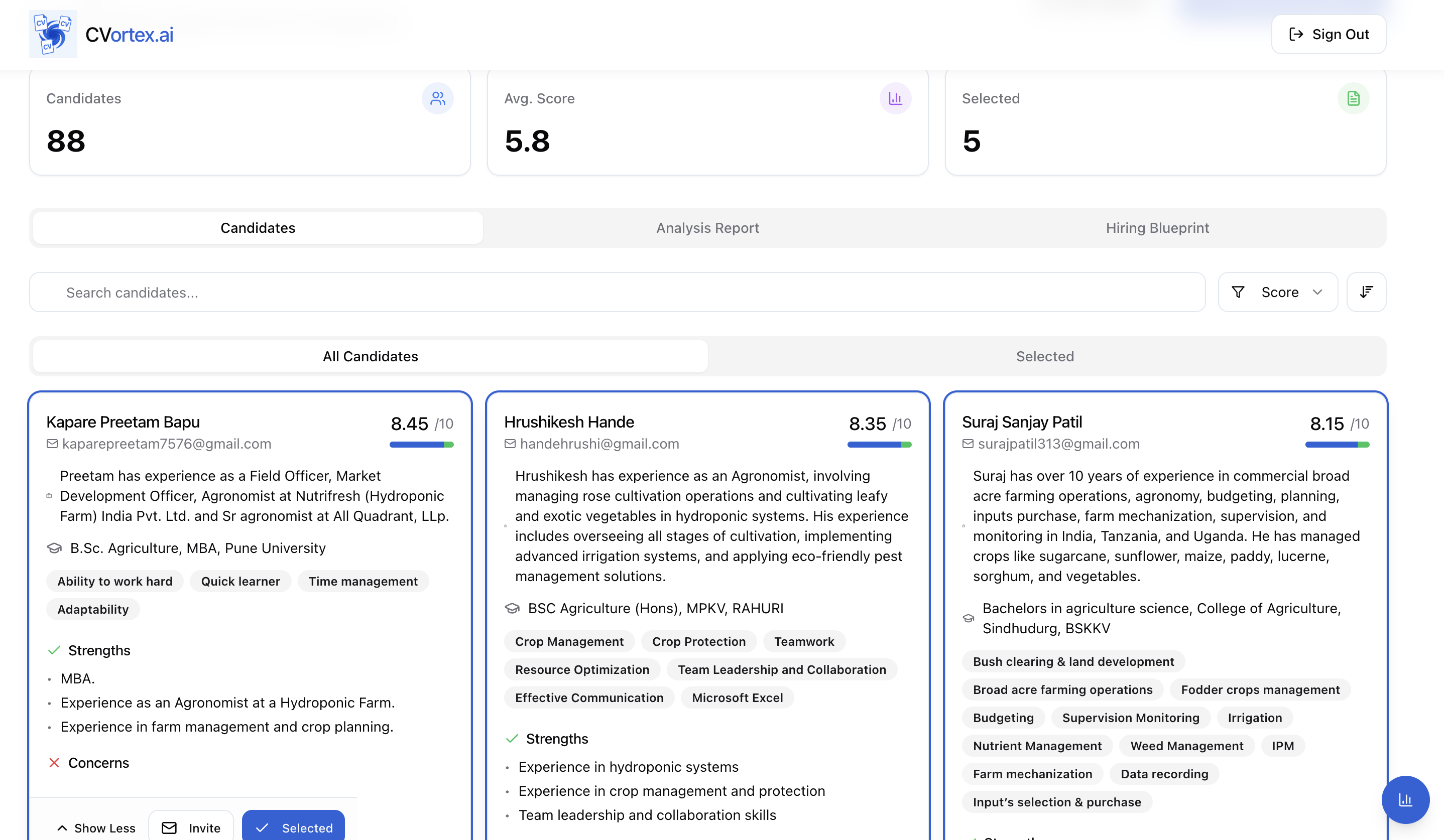Image resolution: width=1444 pixels, height=840 pixels.
Task: Switch to the All Candidates filter
Action: coord(370,356)
